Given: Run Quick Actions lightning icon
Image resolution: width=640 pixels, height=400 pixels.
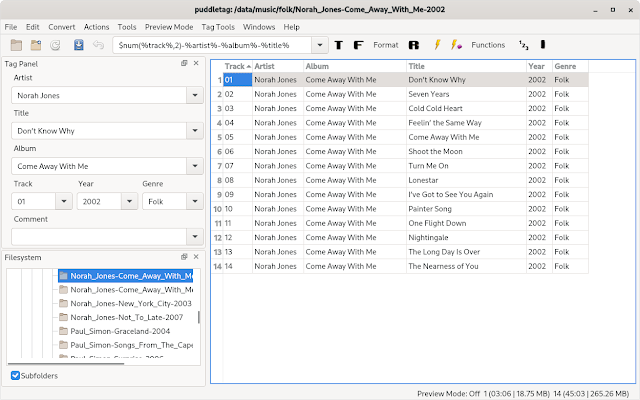Looking at the screenshot, I should click(x=437, y=44).
